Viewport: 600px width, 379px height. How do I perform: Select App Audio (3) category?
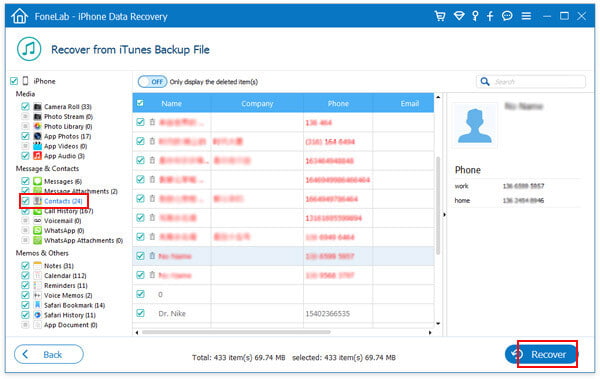click(x=64, y=156)
